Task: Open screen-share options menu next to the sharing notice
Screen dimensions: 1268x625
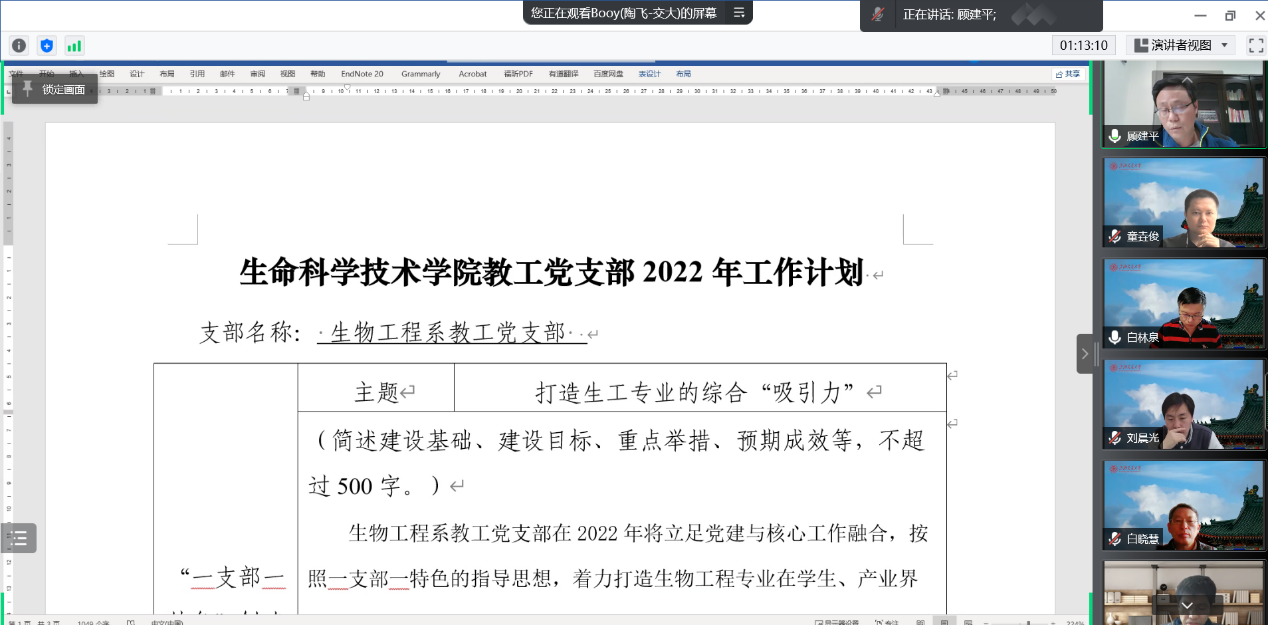Action: (739, 13)
